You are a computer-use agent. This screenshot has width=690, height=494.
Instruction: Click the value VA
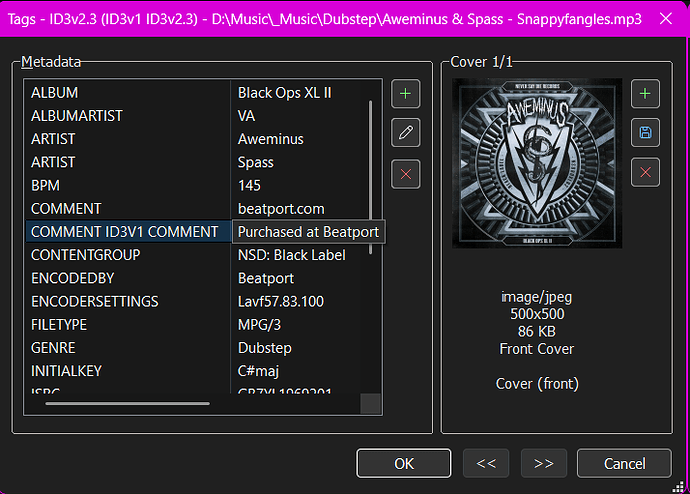246,116
